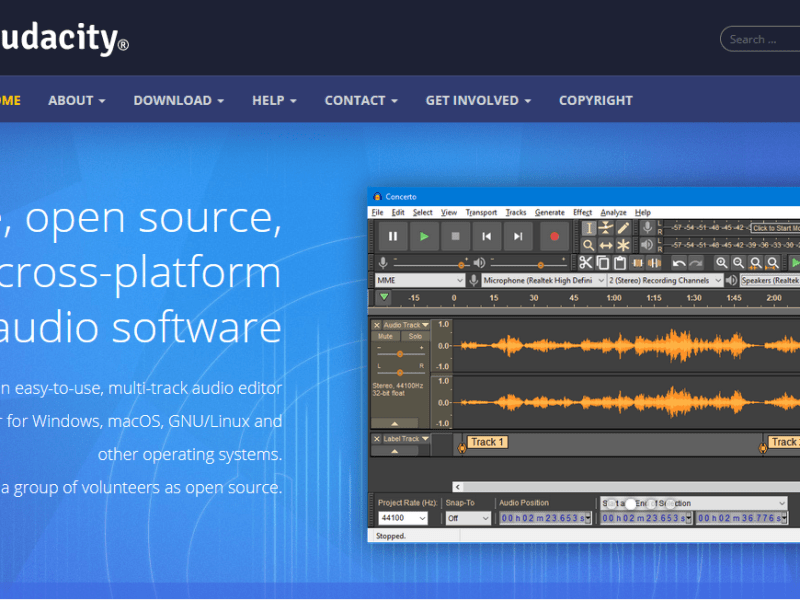The height and width of the screenshot is (600, 800).
Task: Toggle the Pause button
Action: [393, 236]
